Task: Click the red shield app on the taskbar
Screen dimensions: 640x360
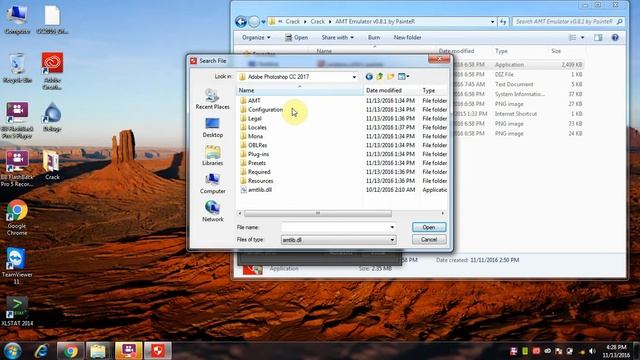Action: click(x=158, y=351)
